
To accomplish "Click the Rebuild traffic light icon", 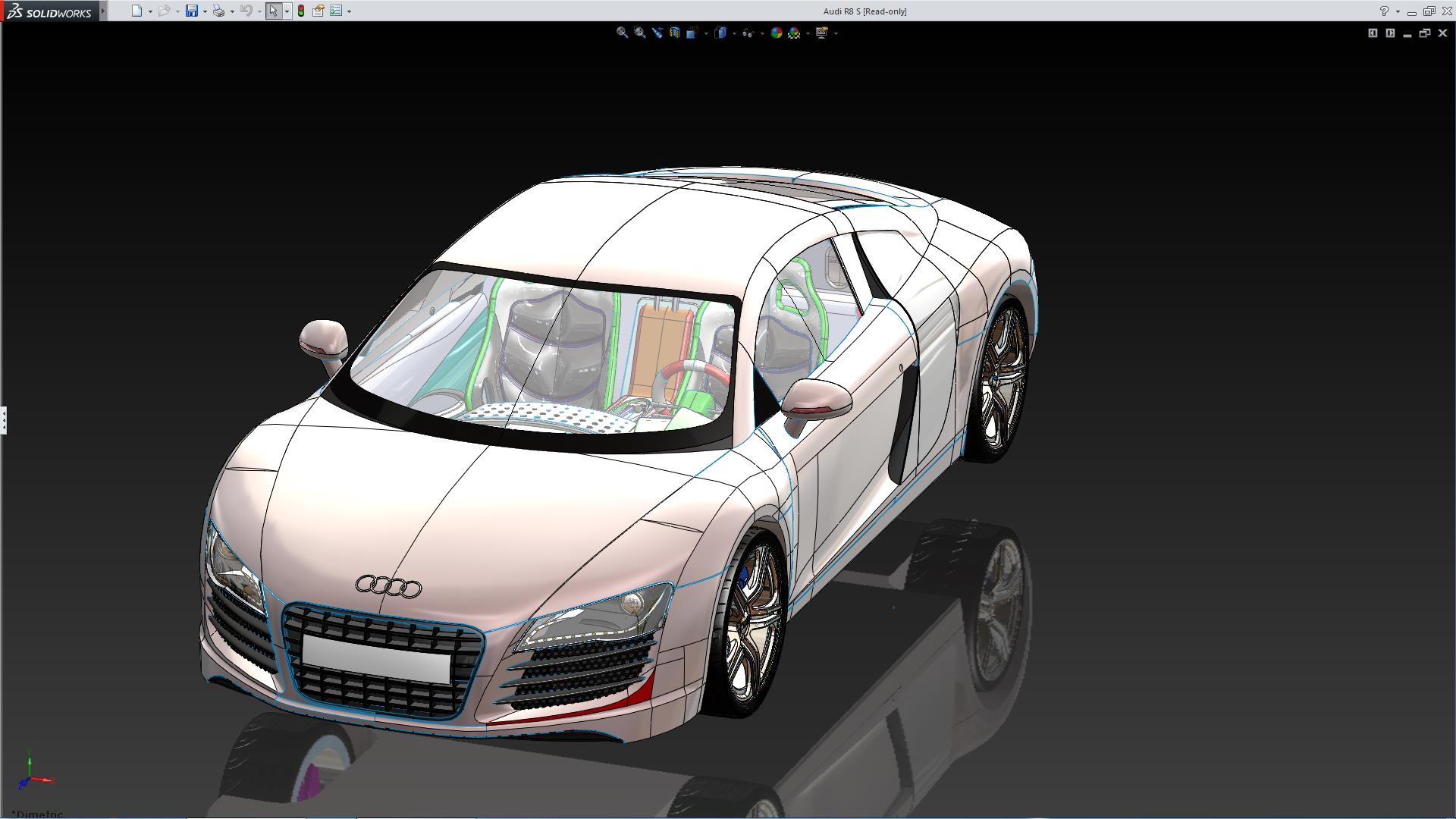I will point(301,11).
